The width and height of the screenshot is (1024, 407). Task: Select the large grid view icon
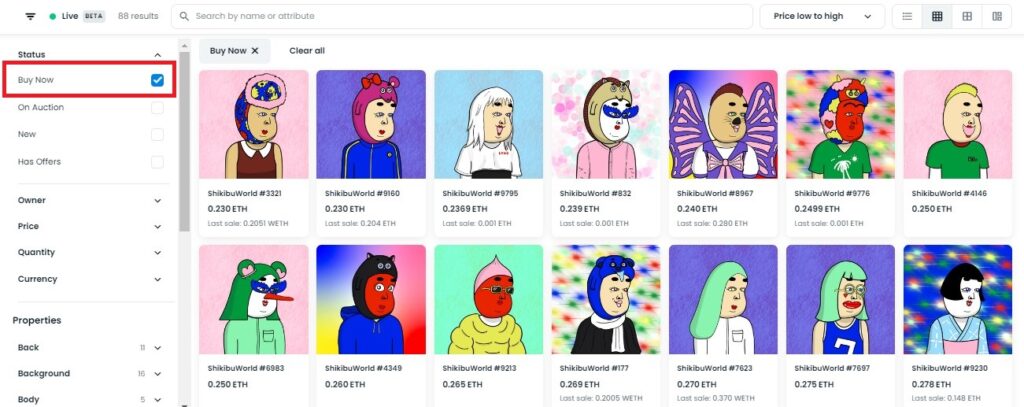click(967, 16)
